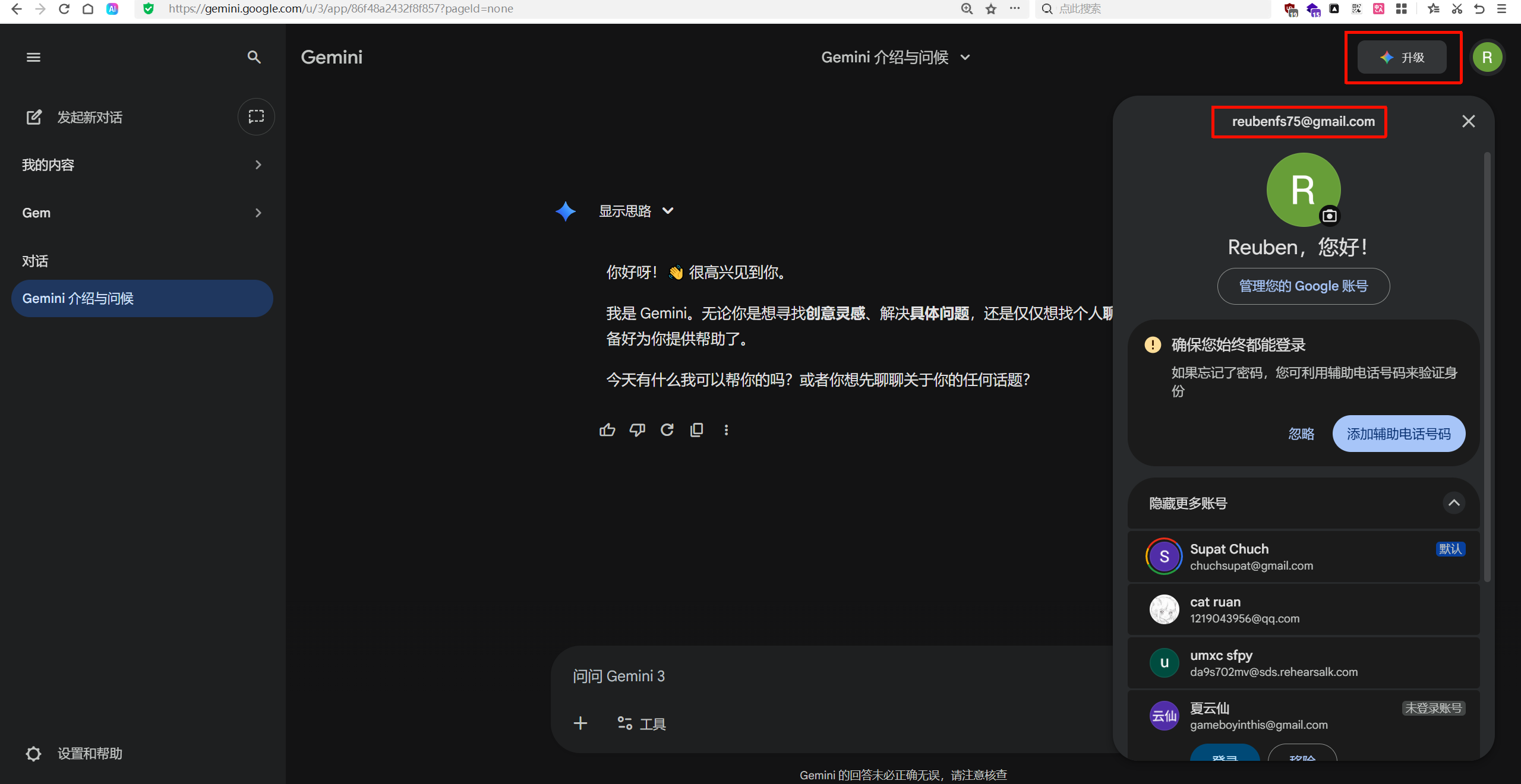The width and height of the screenshot is (1521, 784).
Task: Expand the 显示思路 thinking section
Action: tap(636, 211)
